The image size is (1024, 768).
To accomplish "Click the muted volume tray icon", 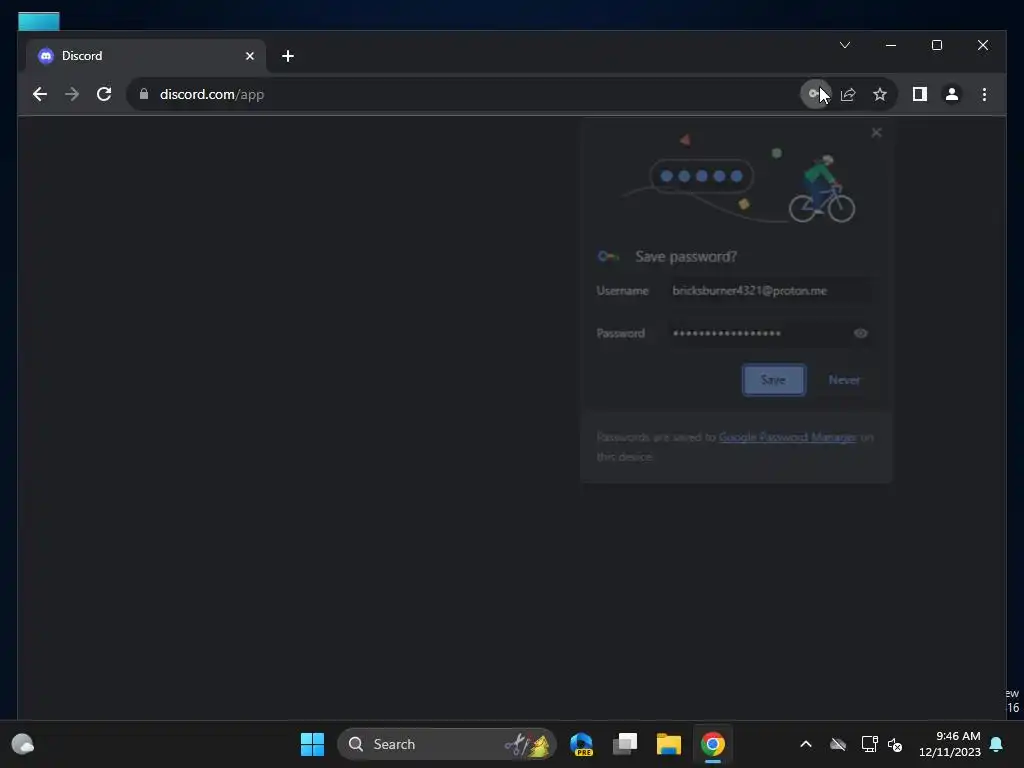I will point(895,744).
